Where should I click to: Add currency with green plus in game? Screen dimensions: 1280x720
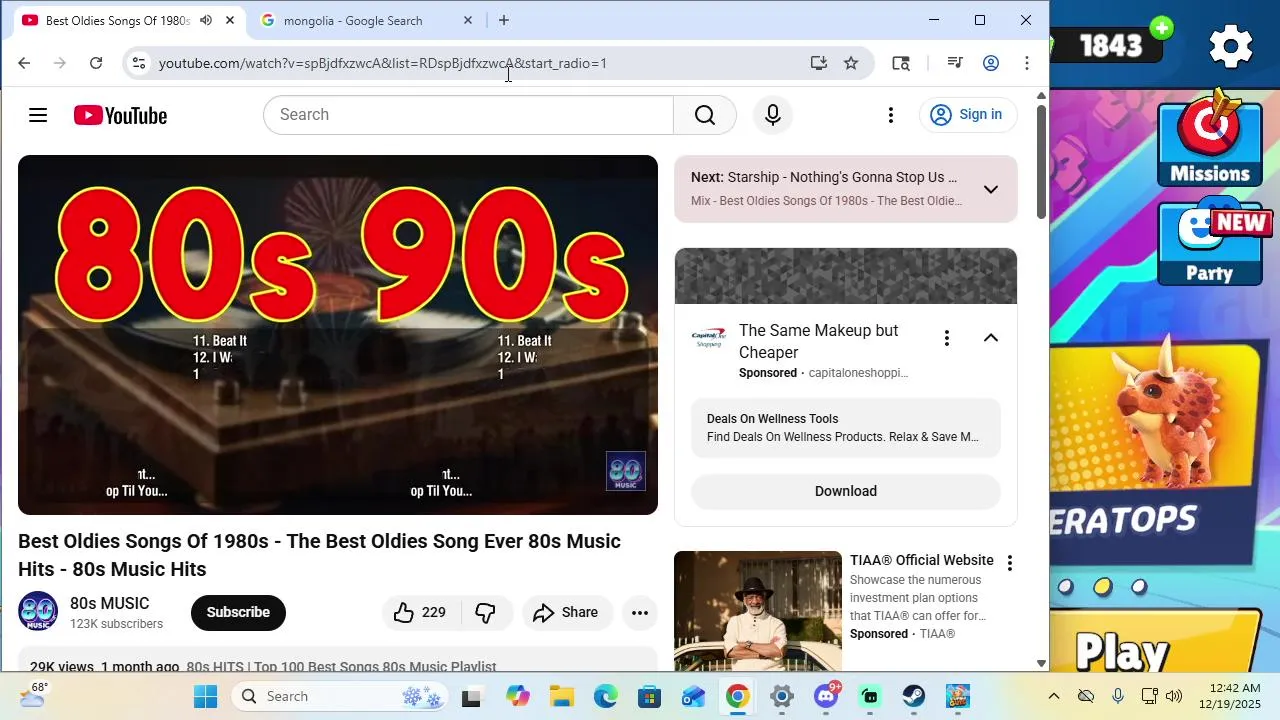[x=1161, y=28]
